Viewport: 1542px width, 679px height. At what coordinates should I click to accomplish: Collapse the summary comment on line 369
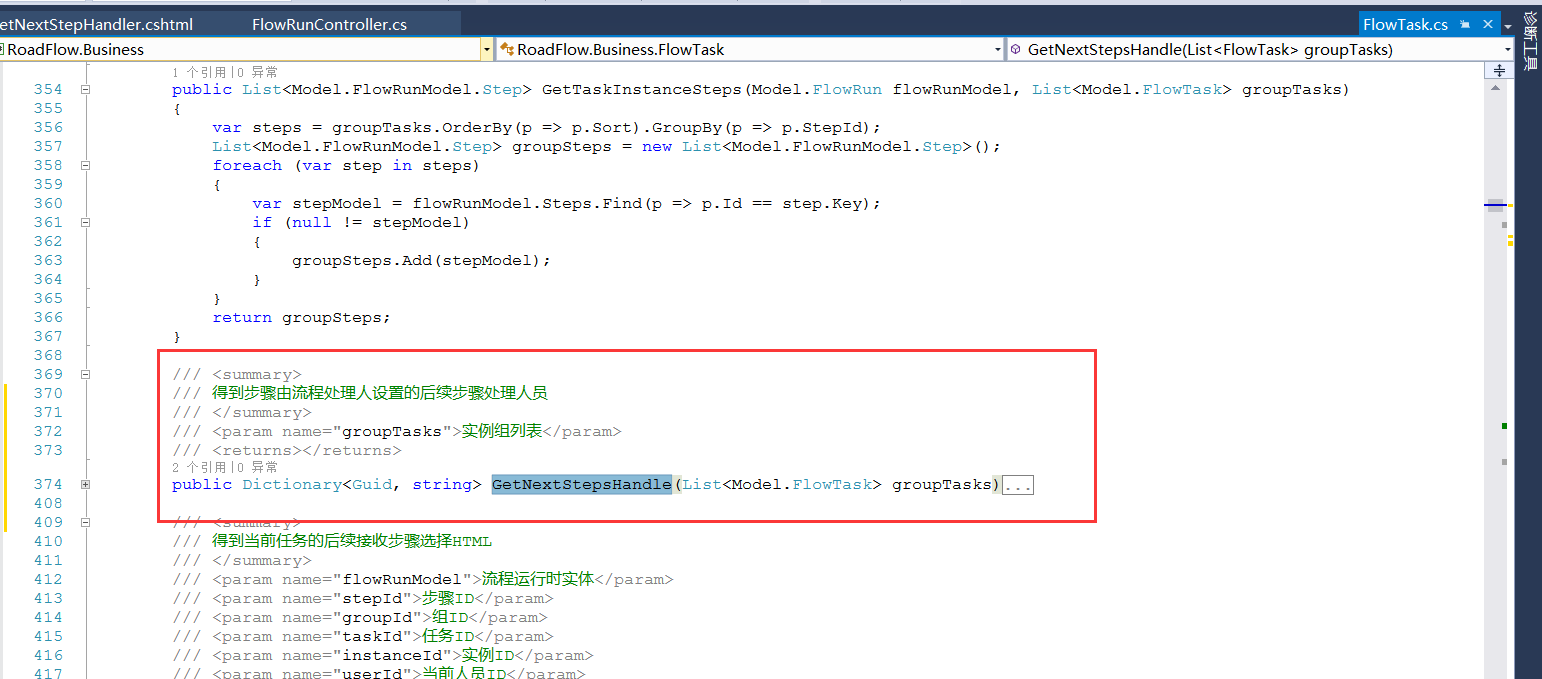85,375
